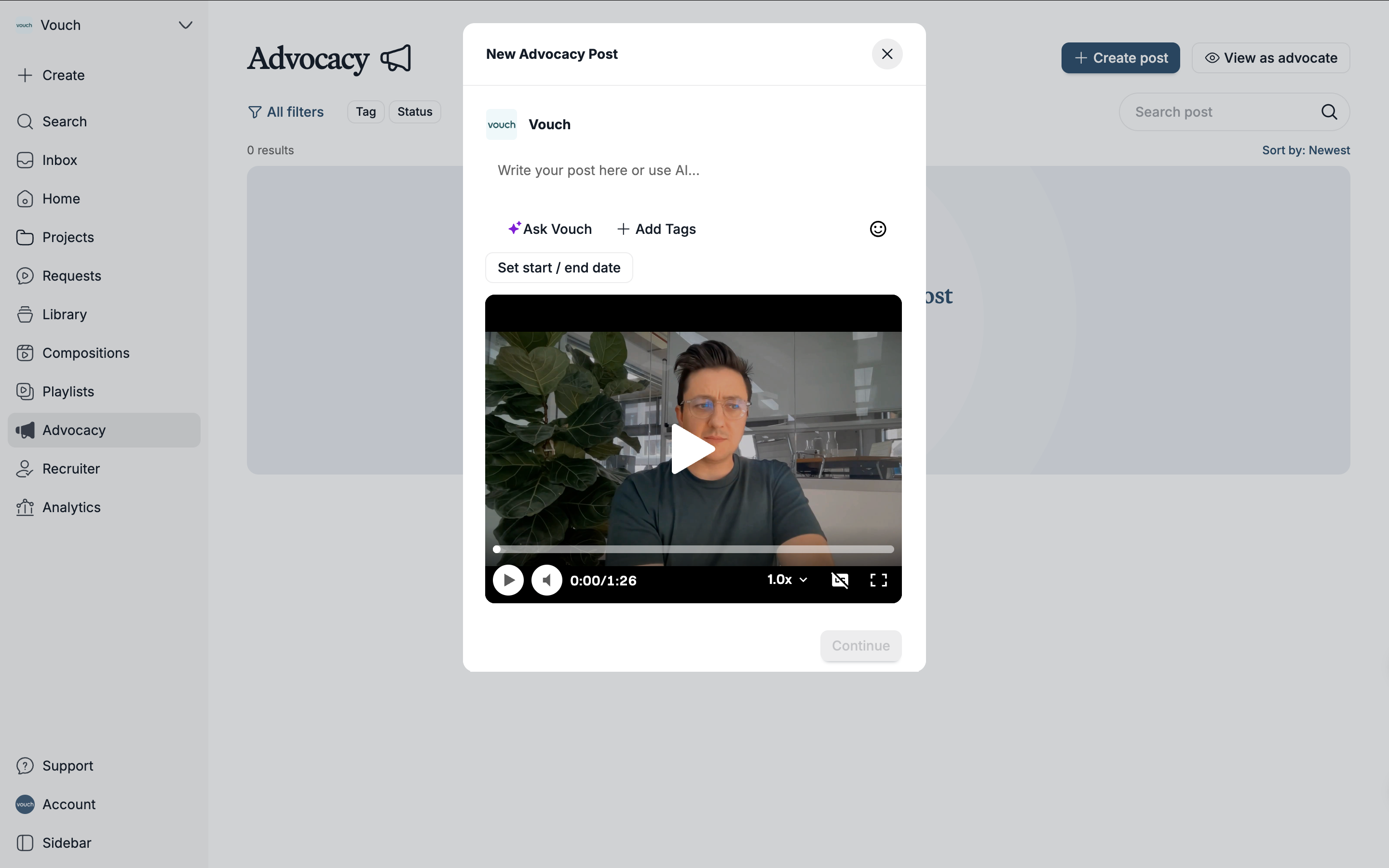1389x868 pixels.
Task: Click the Add Tags button
Action: pyautogui.click(x=656, y=229)
